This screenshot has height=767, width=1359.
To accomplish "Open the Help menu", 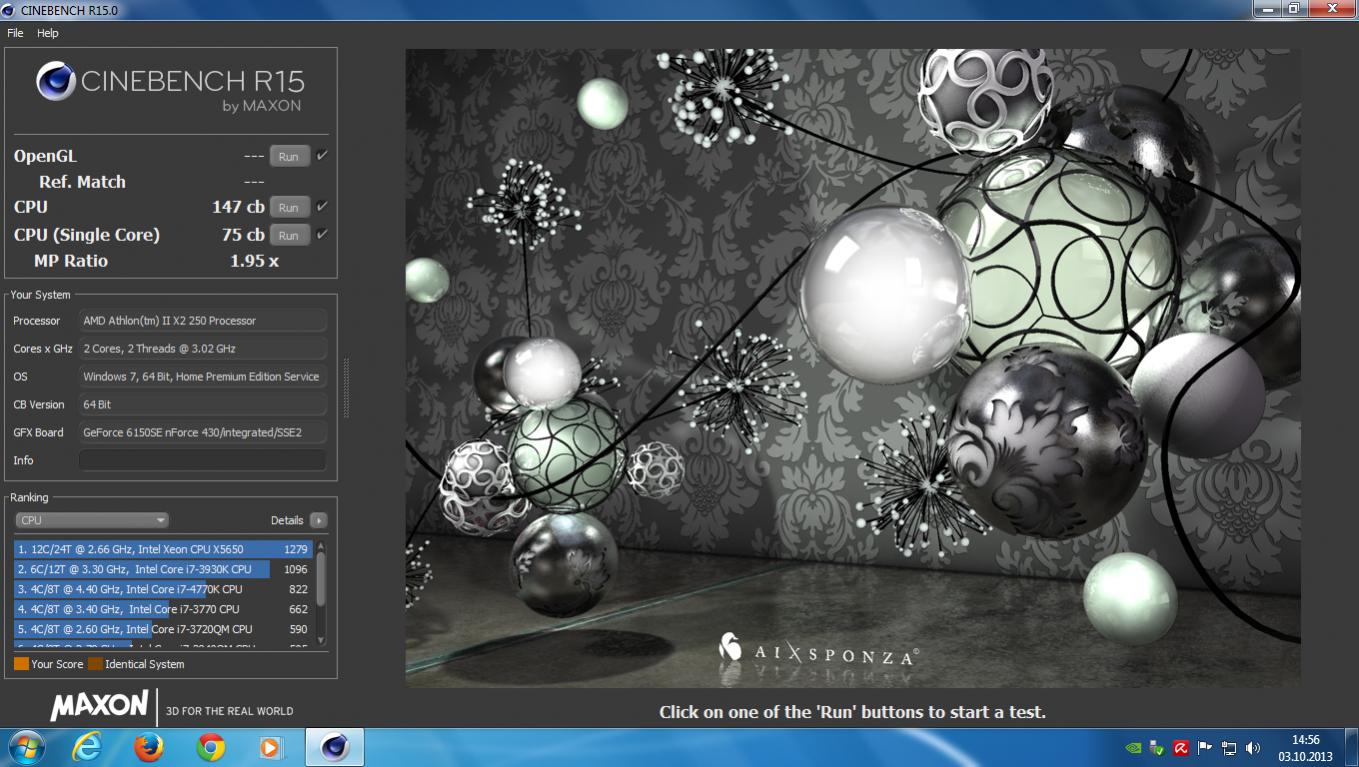I will coord(48,33).
